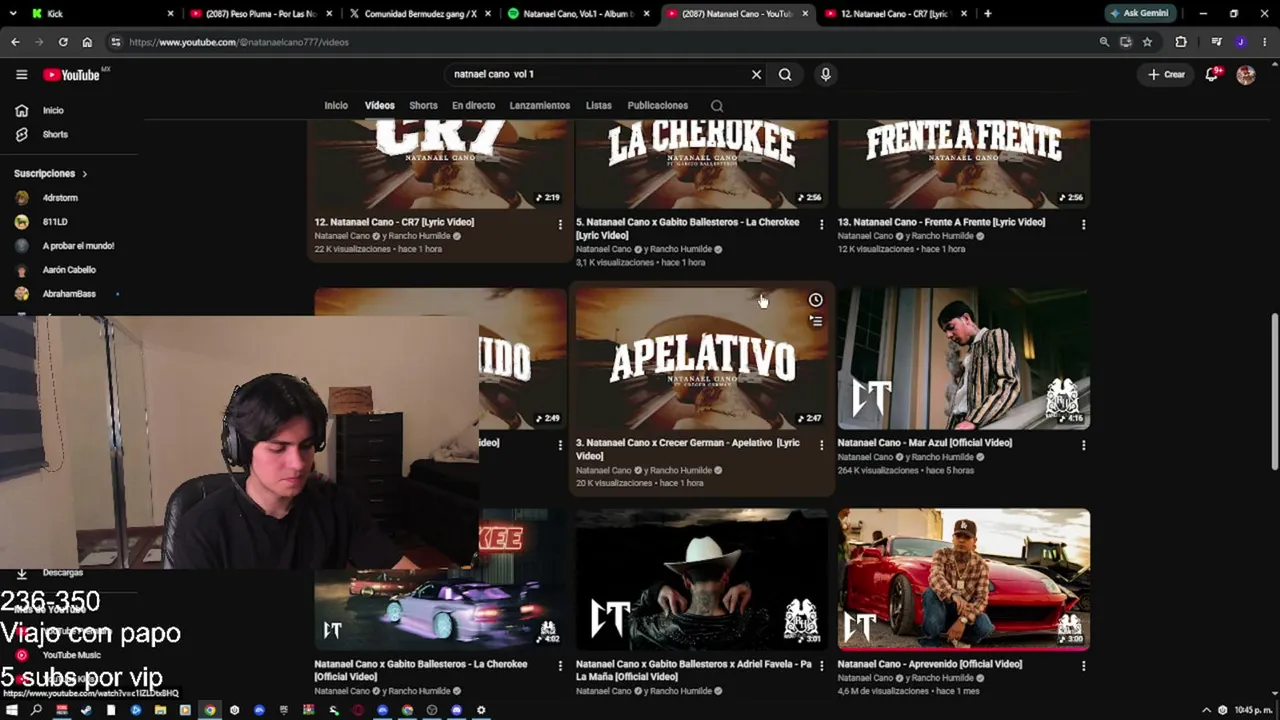Open Chrome zoom magnifier in address bar

1104,42
